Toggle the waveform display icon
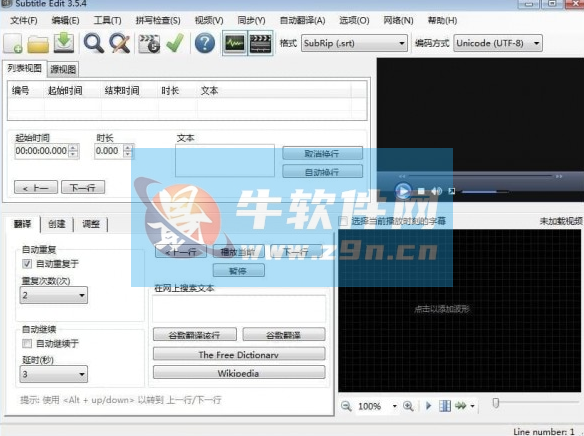Screen dimensions: 584x436 pos(235,43)
